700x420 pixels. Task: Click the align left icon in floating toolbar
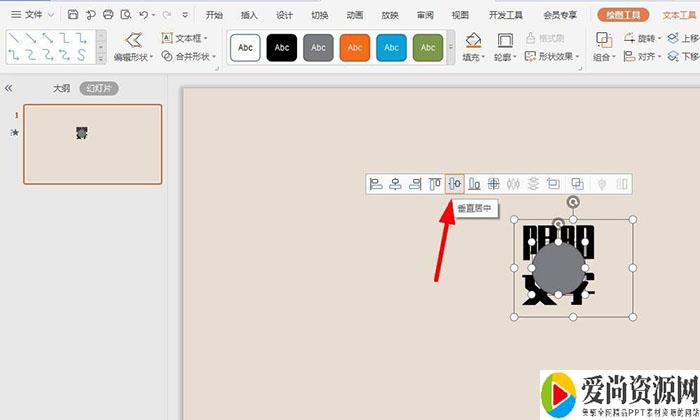point(376,184)
